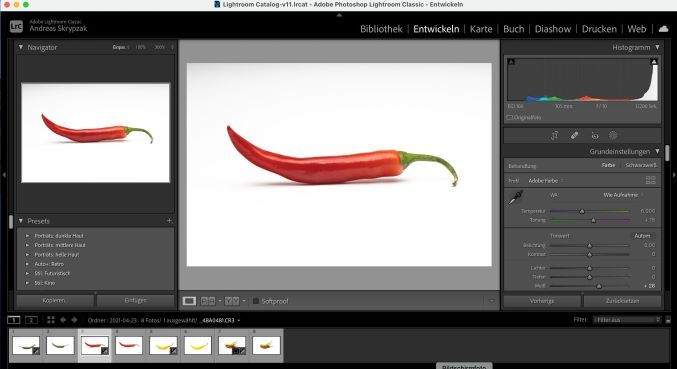Toggle the filter lock switch icon
Screen dimensions: 677x369
[x=668, y=320]
